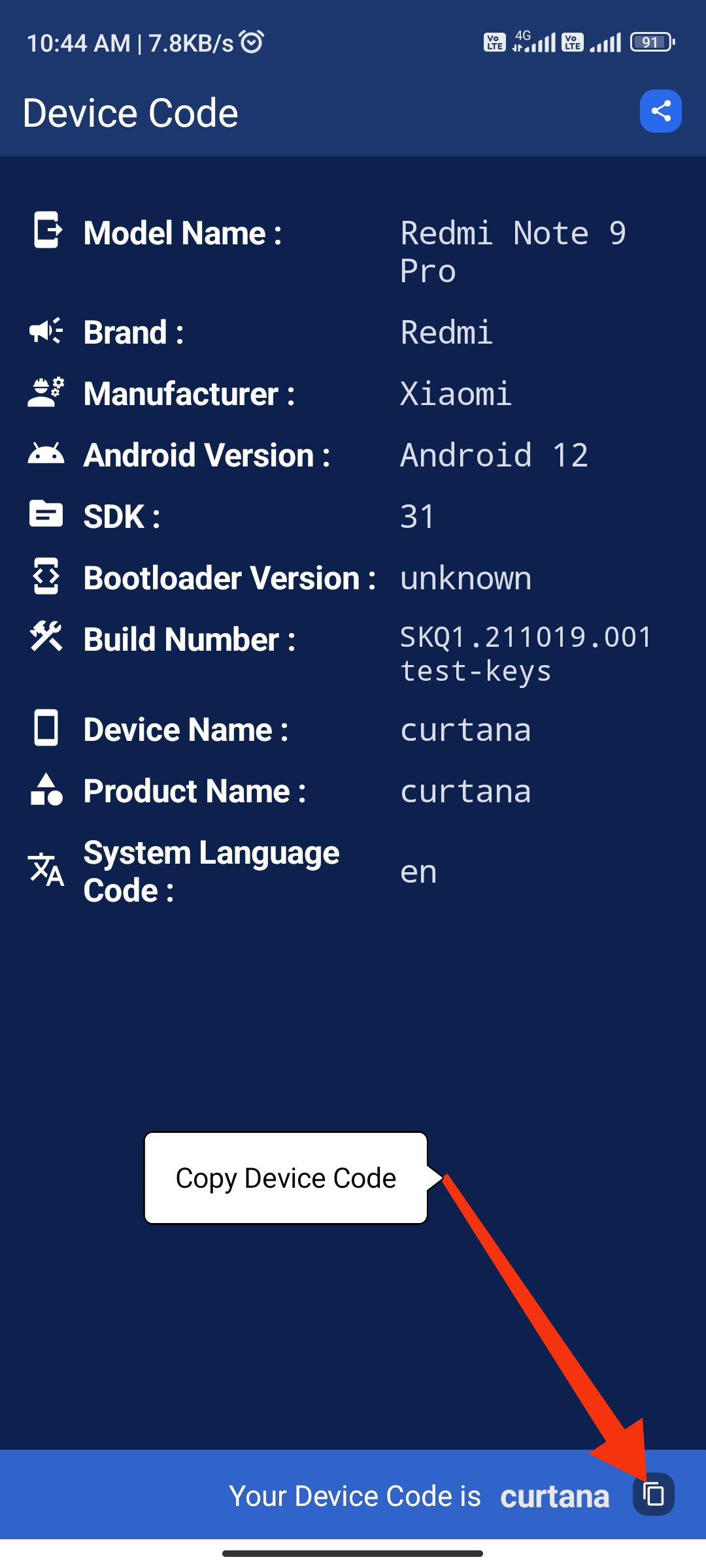Select the 'Android Version :' label
This screenshot has width=706, height=1568.
207,455
